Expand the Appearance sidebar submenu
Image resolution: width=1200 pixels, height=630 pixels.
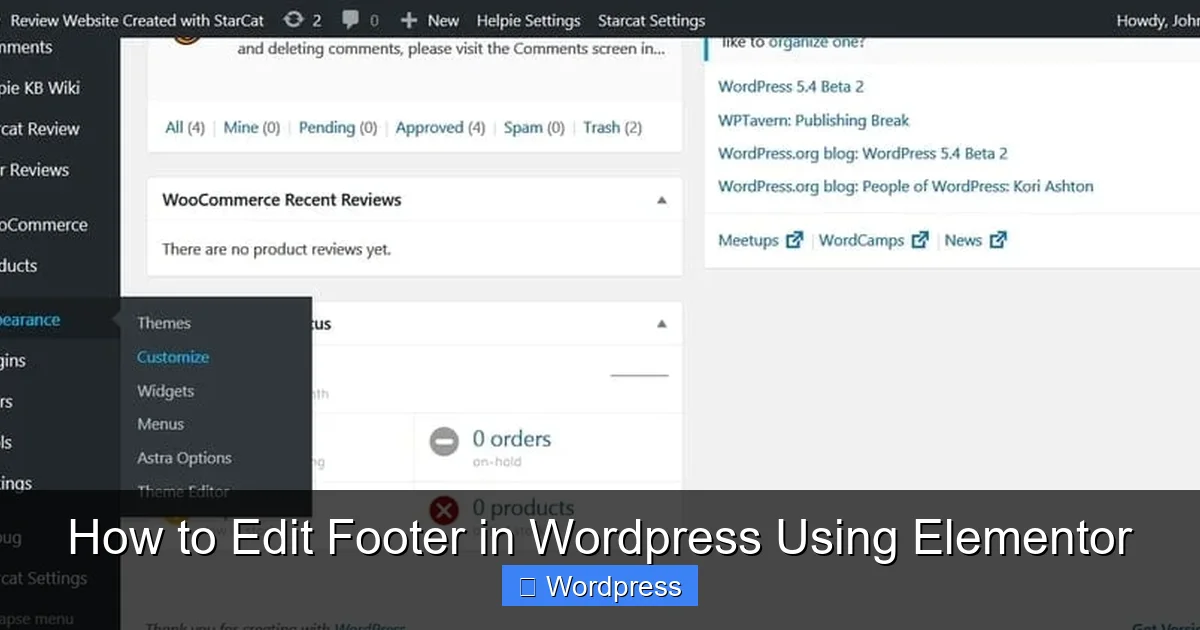pyautogui.click(x=30, y=319)
